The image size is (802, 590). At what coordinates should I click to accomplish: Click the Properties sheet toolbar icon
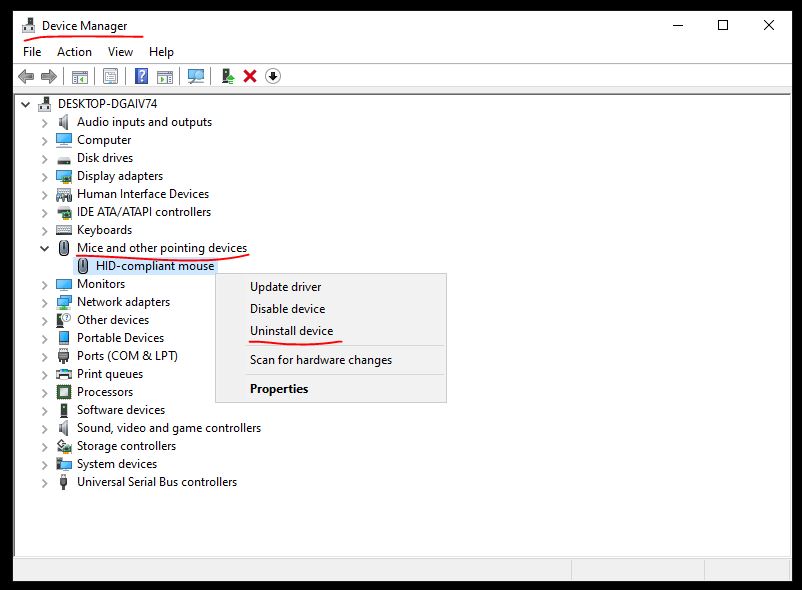click(x=110, y=77)
